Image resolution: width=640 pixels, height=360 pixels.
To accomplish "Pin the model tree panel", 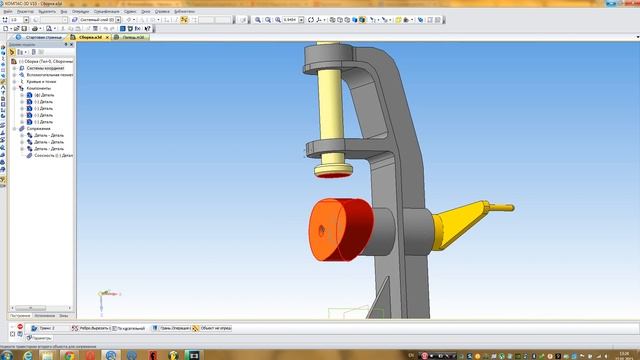I will 66,44.
